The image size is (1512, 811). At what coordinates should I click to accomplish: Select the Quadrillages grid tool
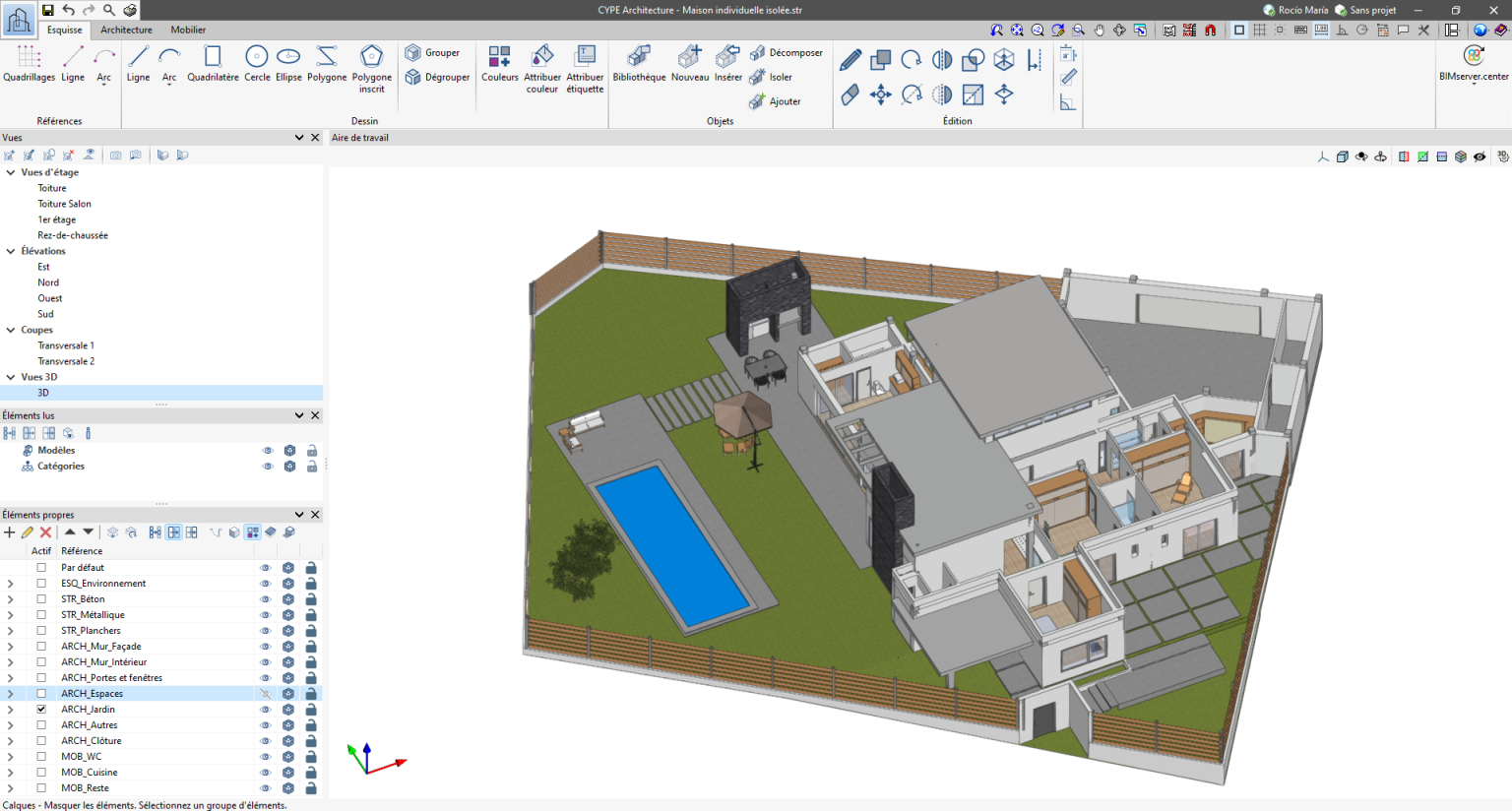[x=29, y=63]
